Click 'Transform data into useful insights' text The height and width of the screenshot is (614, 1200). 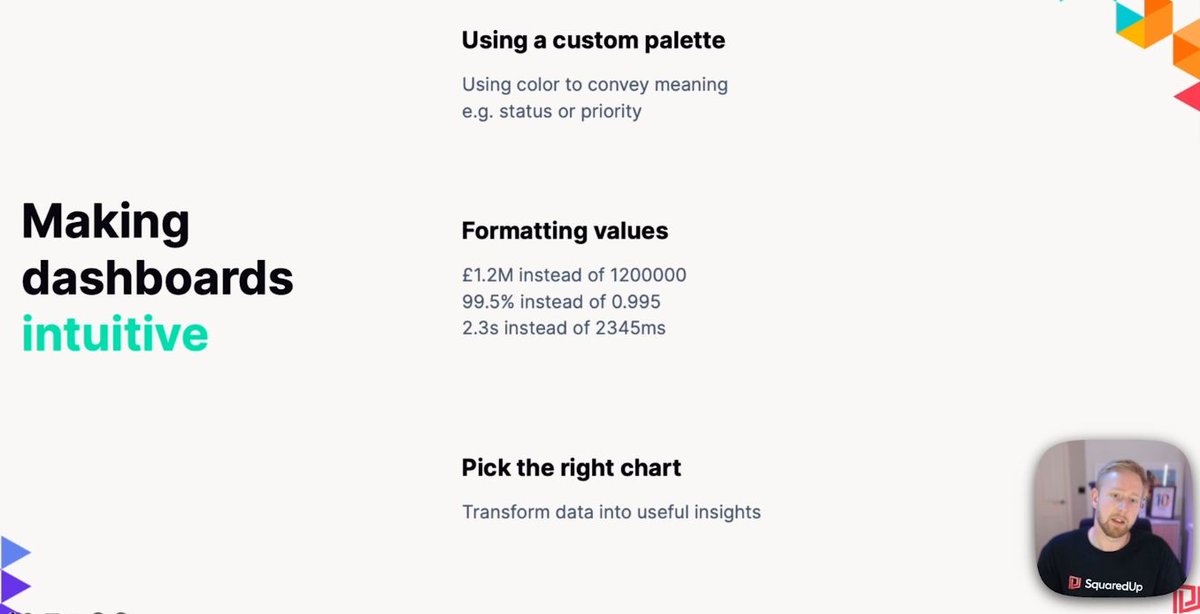[611, 512]
